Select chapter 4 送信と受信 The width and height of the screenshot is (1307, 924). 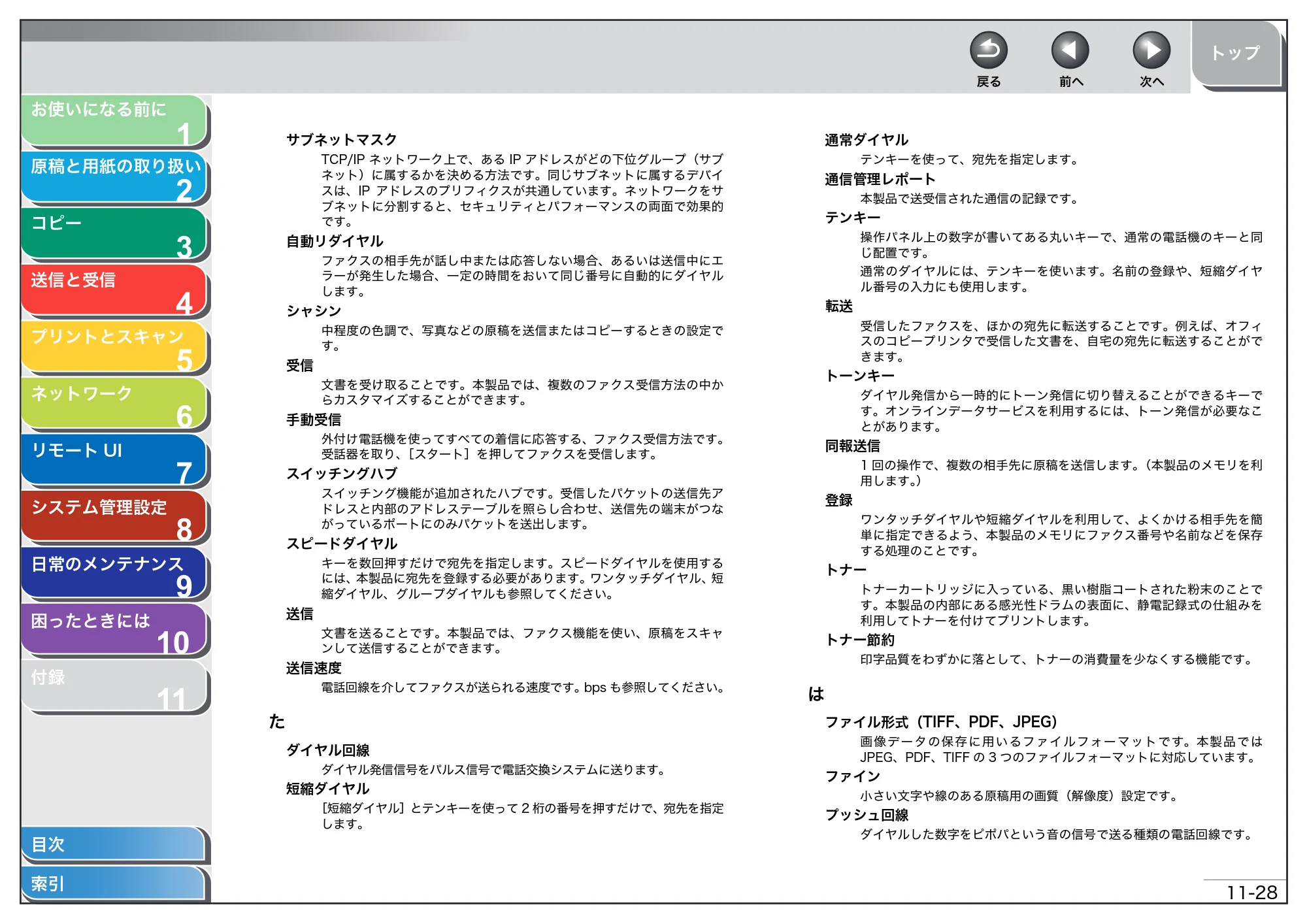tap(114, 291)
